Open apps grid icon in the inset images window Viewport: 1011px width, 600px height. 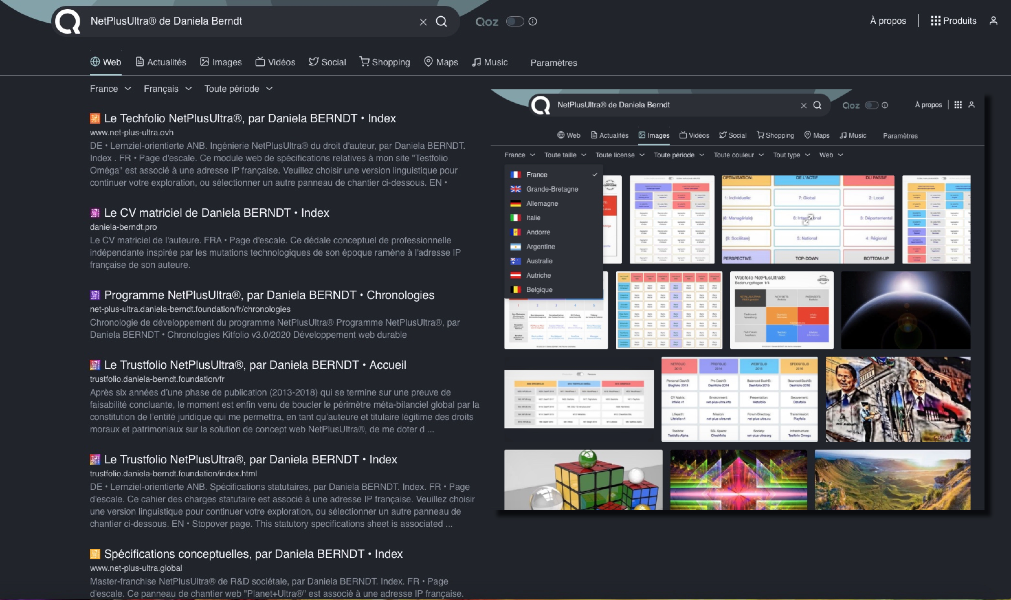pyautogui.click(x=958, y=104)
